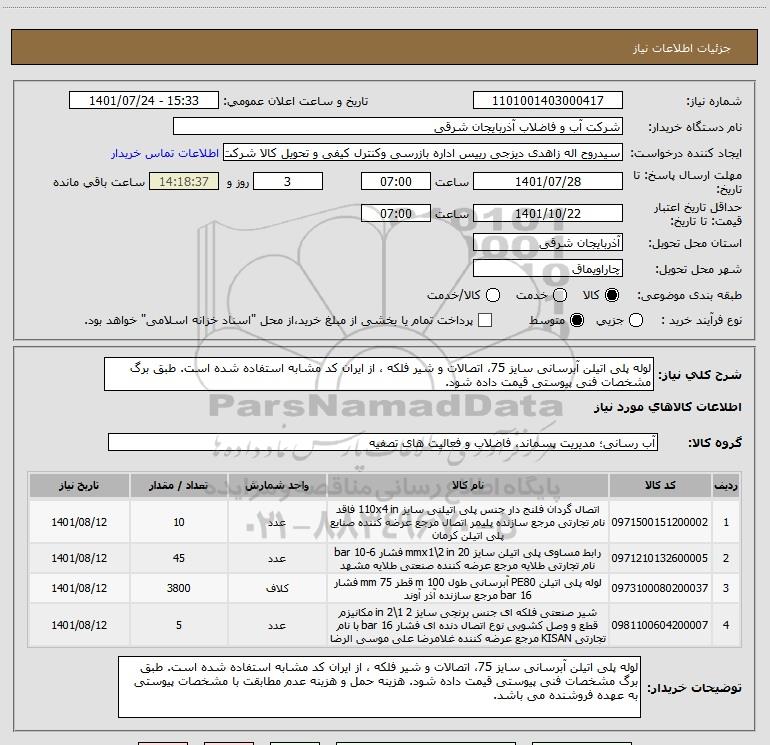
Task: Click product code 0973100080200037
Action: pos(660,588)
